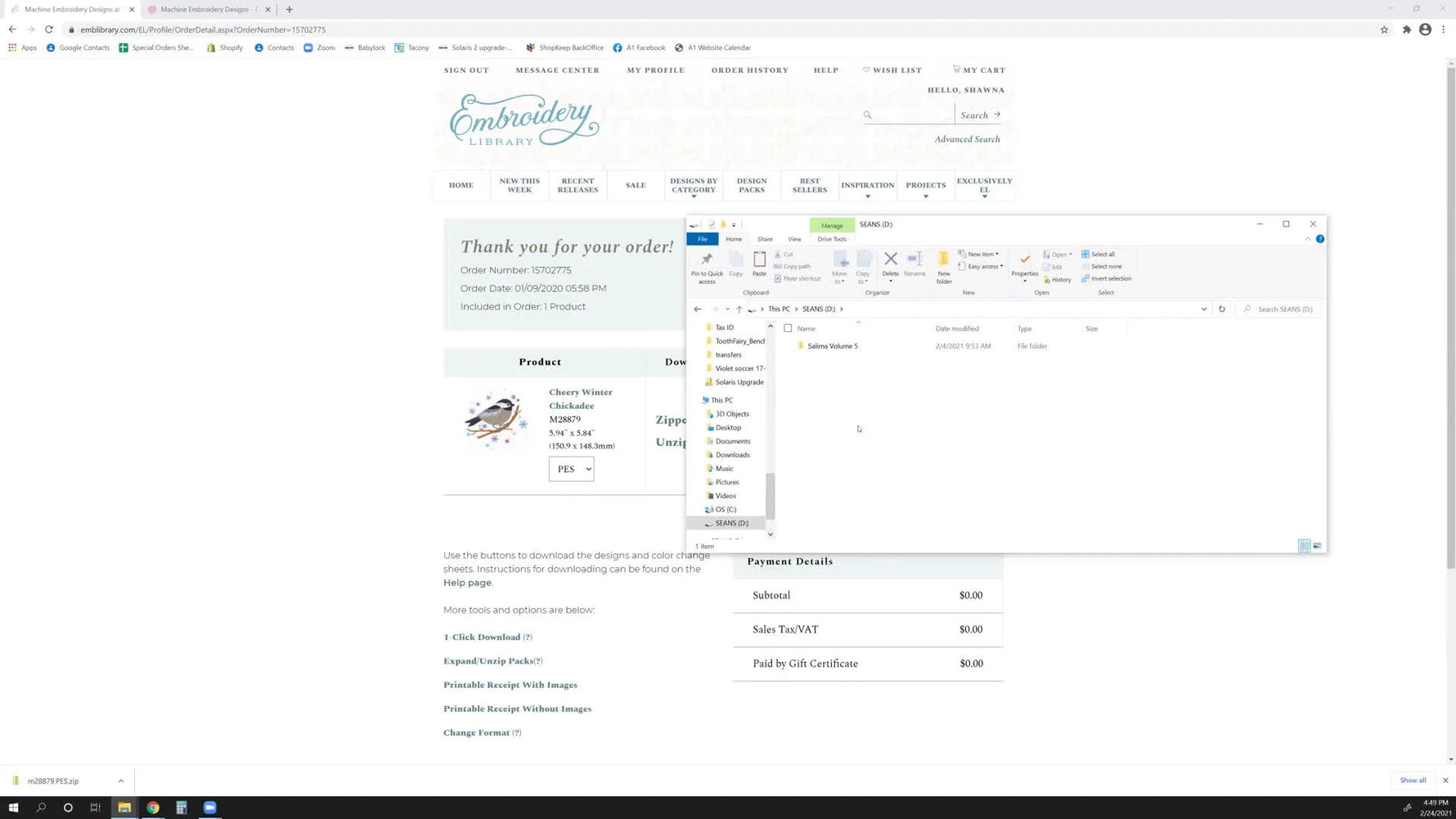Bookmark this page with the star icon
Viewport: 1456px width, 819px height.
pos(1384,29)
